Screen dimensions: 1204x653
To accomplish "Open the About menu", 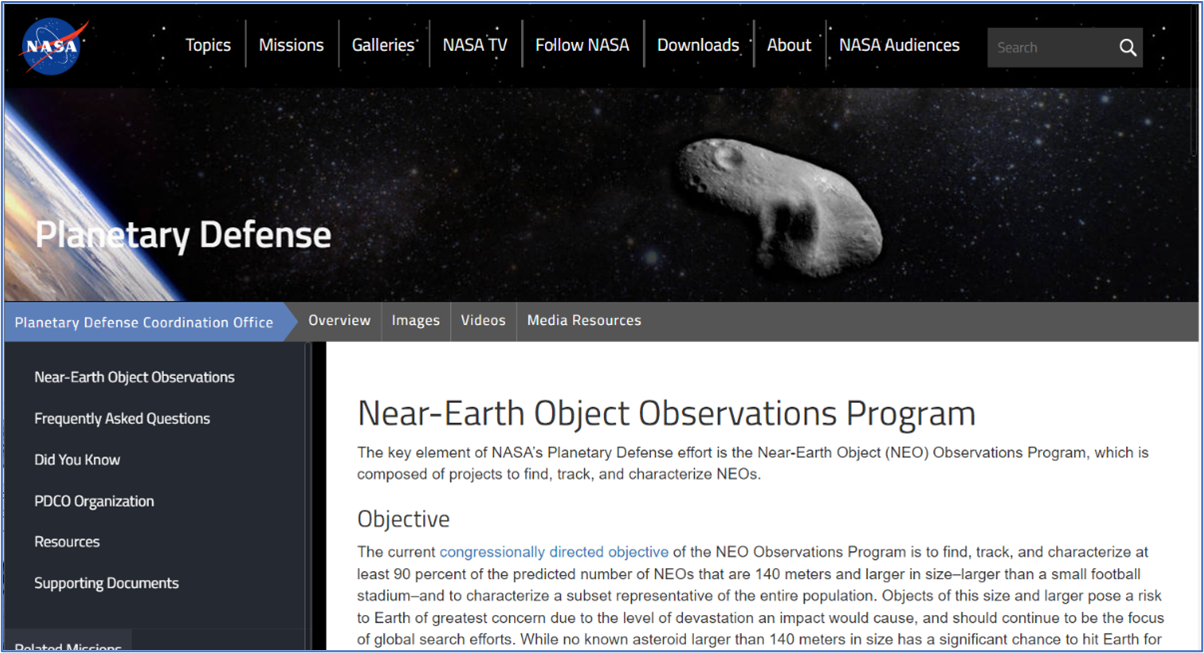I will pos(789,45).
